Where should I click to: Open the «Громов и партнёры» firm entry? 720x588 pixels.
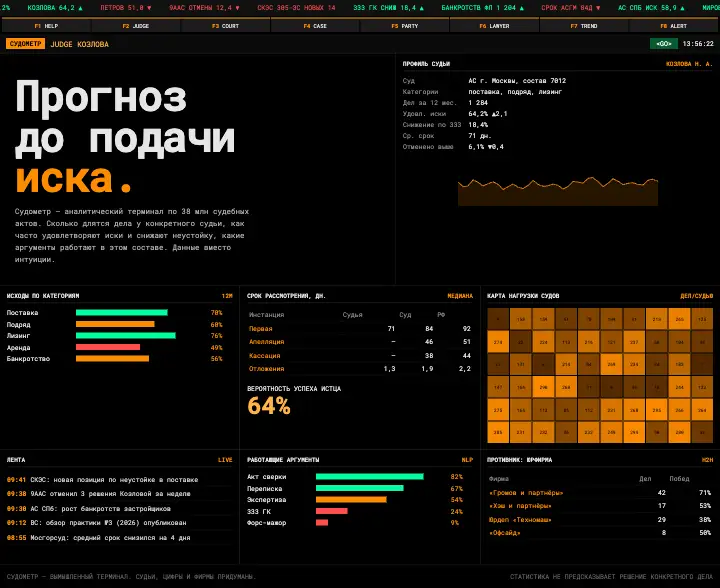pyautogui.click(x=526, y=493)
